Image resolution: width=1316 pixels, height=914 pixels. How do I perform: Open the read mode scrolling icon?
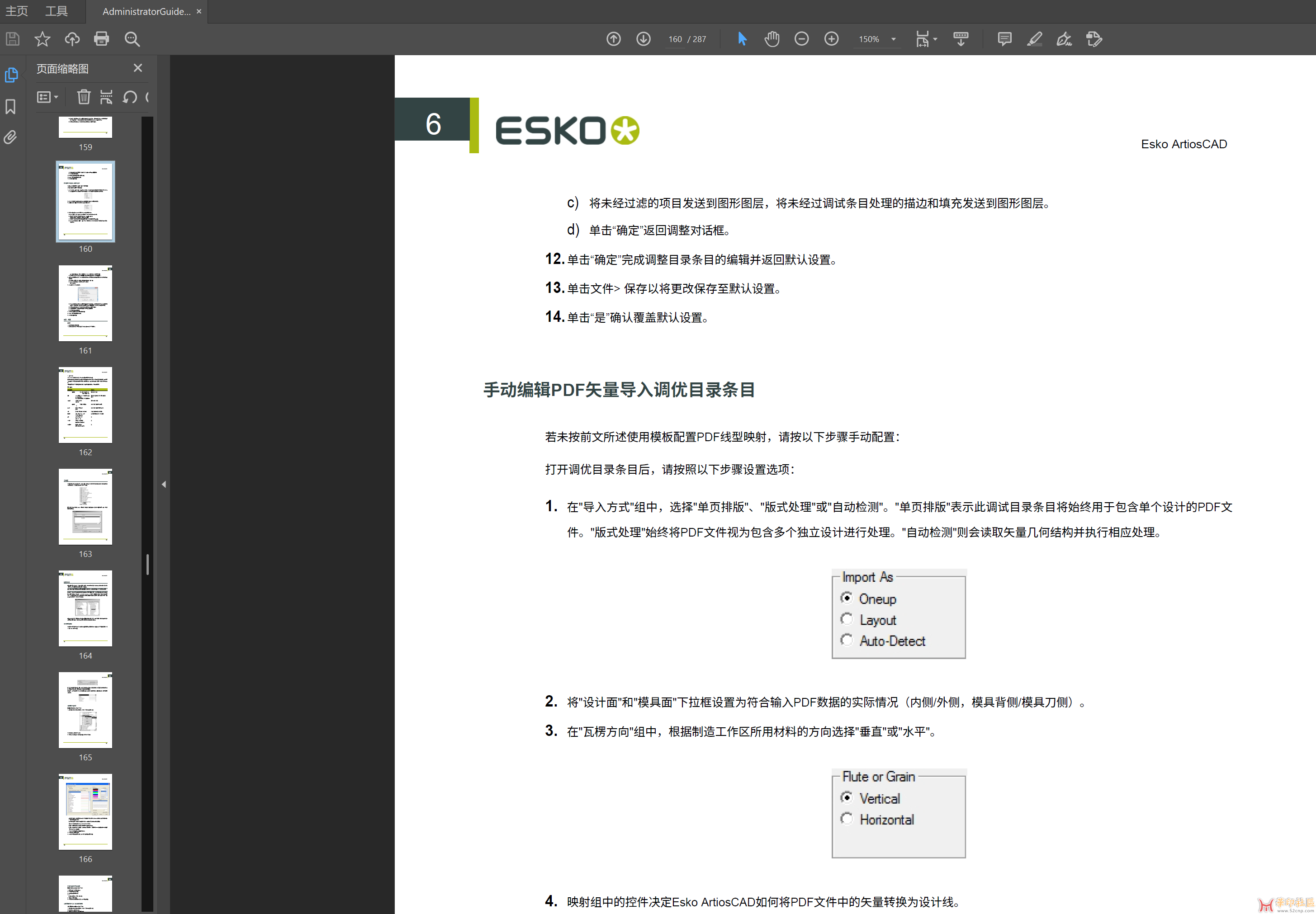(961, 39)
